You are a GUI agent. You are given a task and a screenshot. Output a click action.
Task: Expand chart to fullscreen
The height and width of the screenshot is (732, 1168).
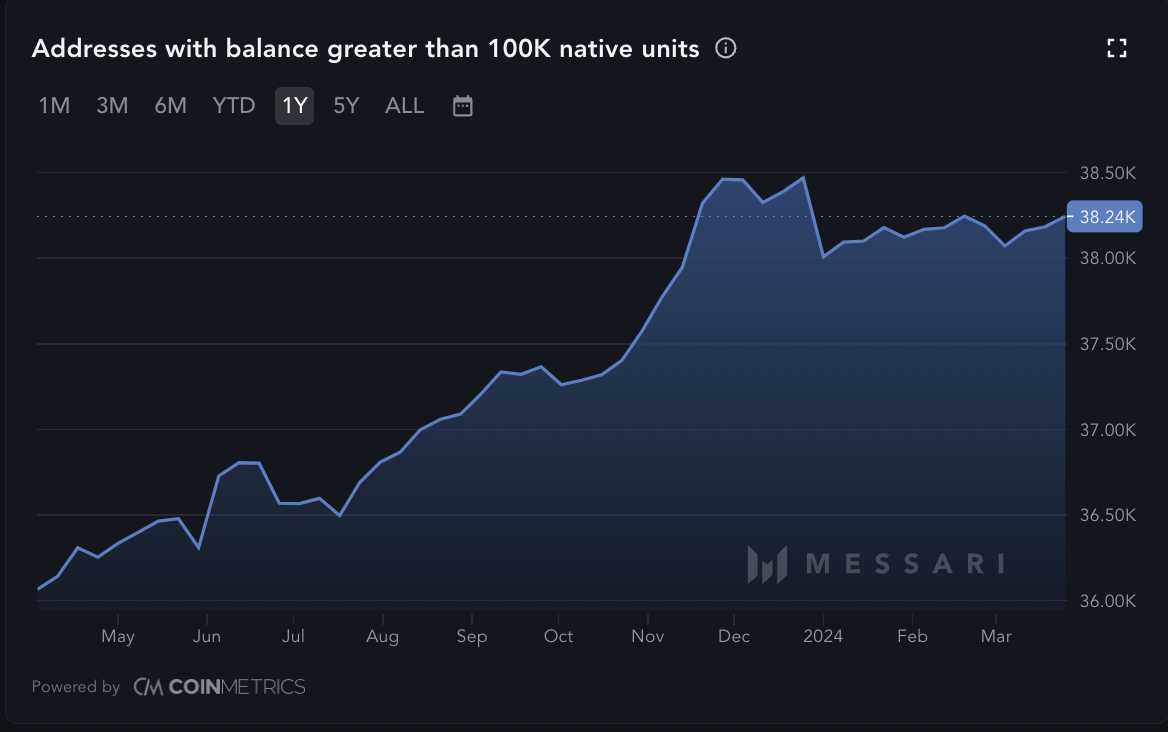pos(1117,48)
